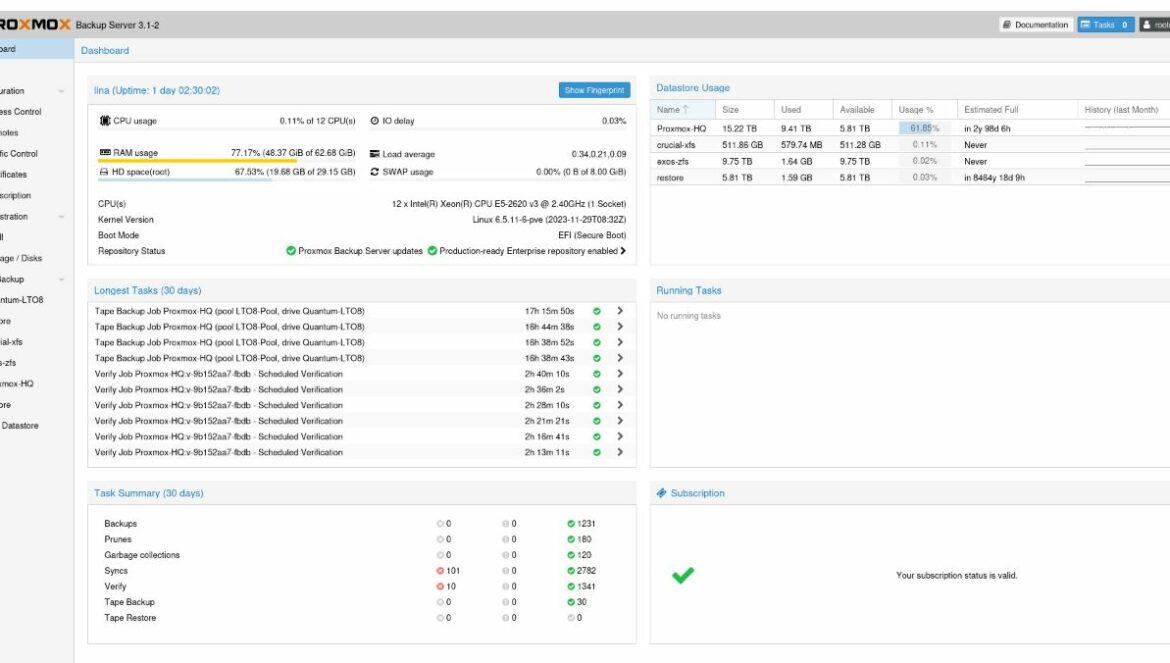The image size is (1170, 663).
Task: Click Prunes successful count 180
Action: click(579, 539)
